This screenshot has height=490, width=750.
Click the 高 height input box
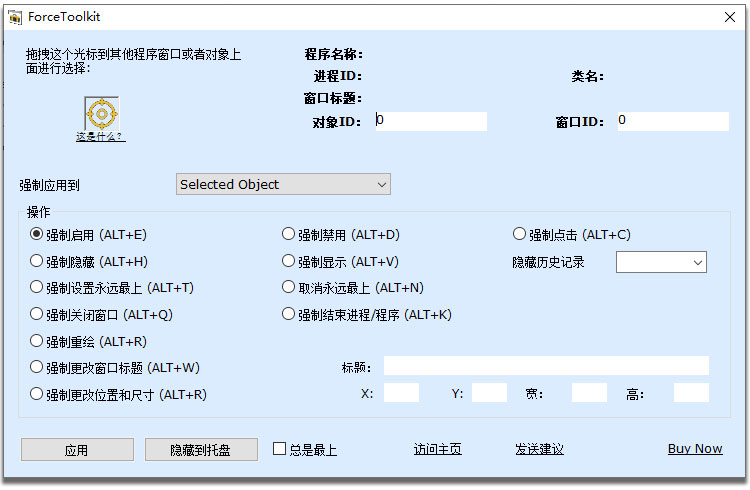691,393
